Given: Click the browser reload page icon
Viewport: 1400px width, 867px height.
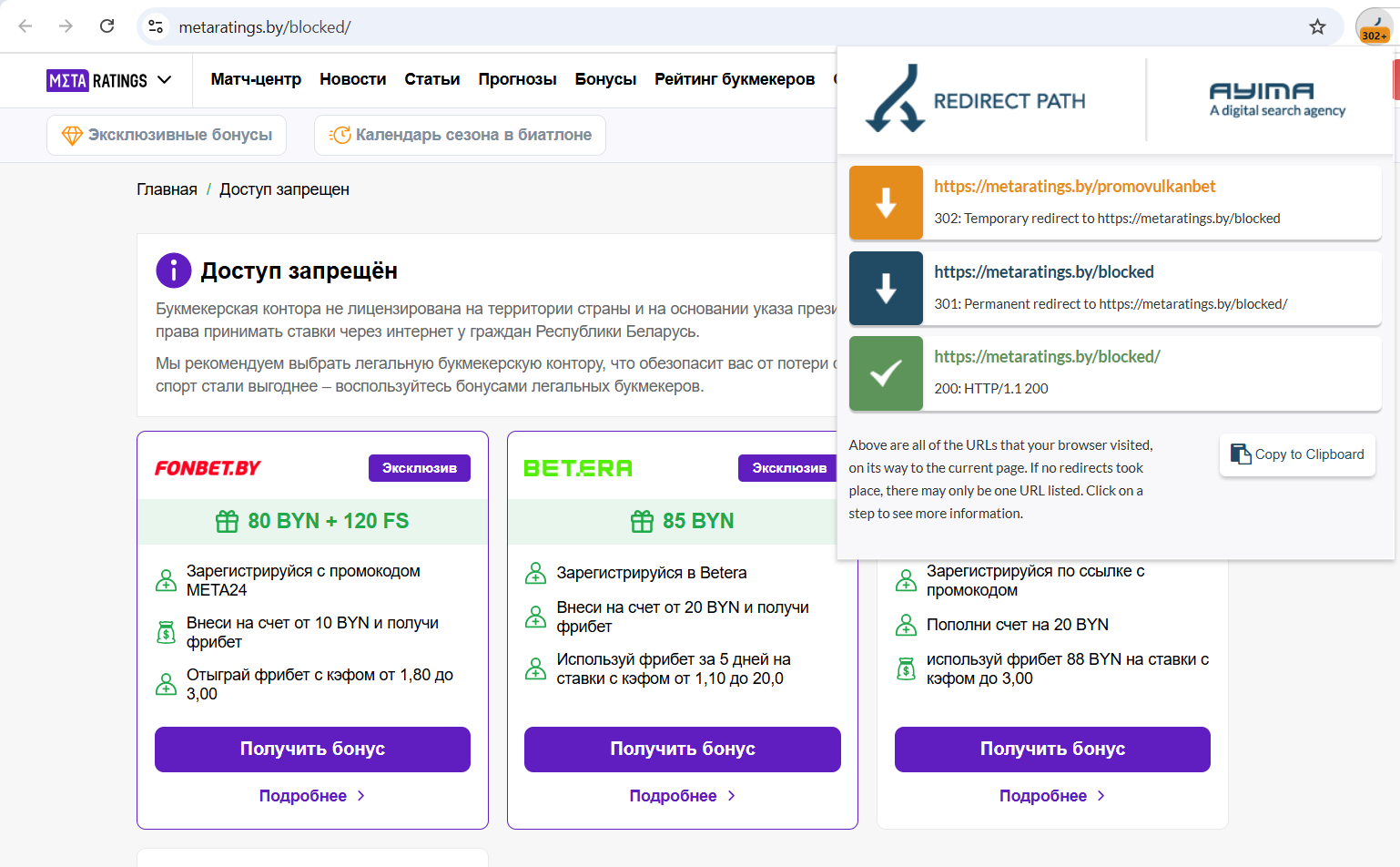Looking at the screenshot, I should click(x=107, y=26).
